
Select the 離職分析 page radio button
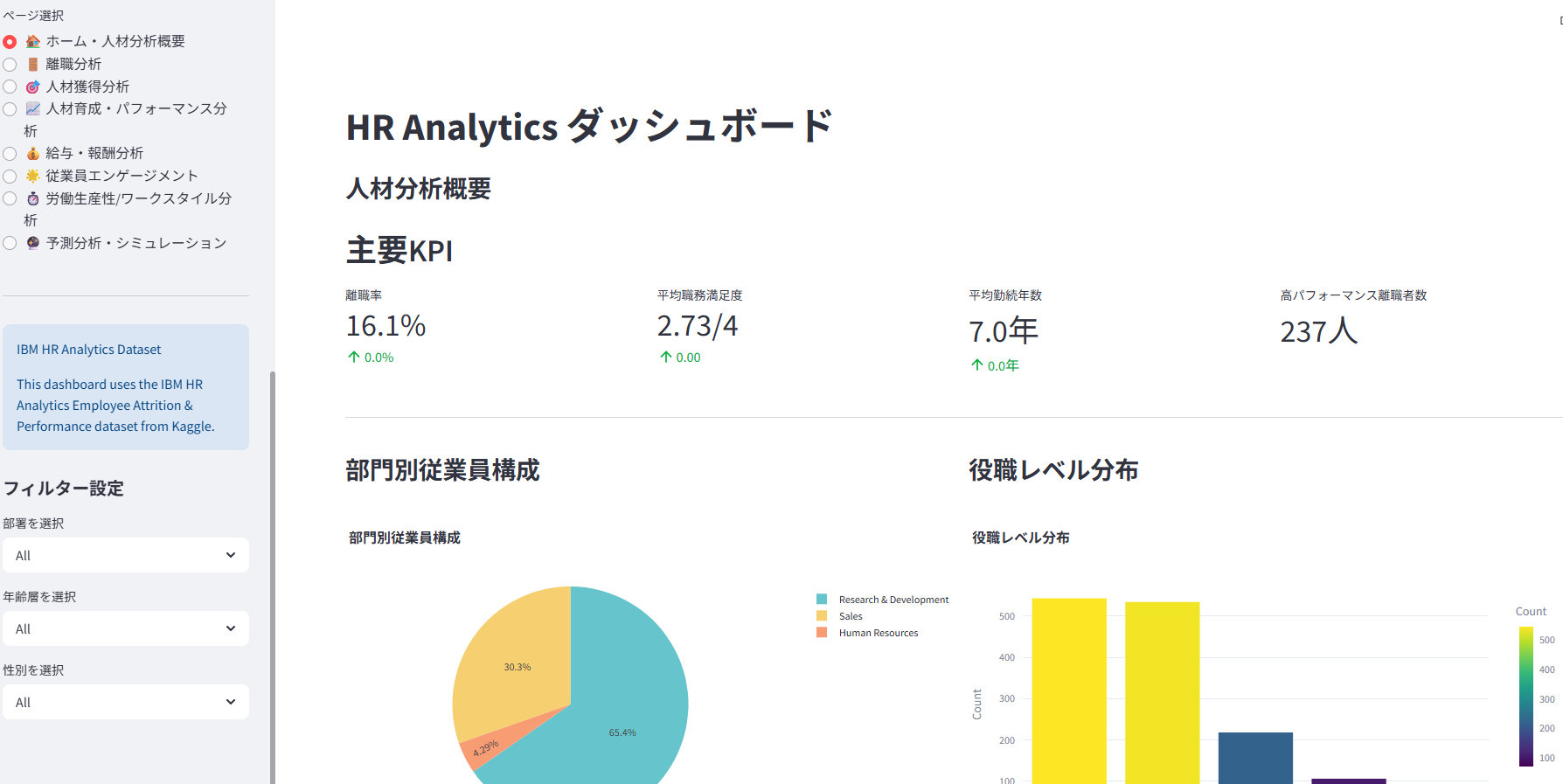point(10,65)
